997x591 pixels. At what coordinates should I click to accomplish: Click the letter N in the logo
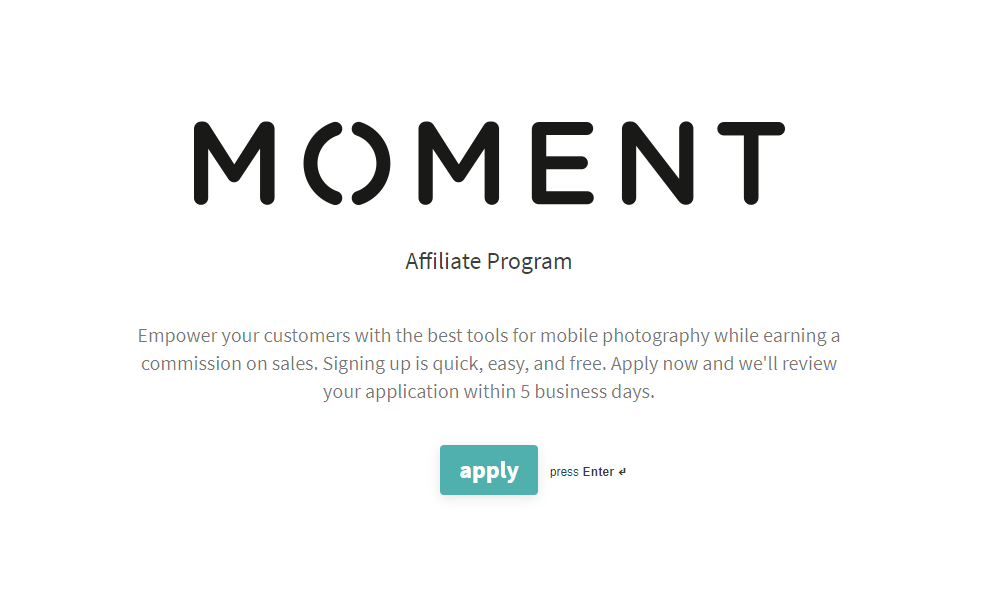point(657,163)
